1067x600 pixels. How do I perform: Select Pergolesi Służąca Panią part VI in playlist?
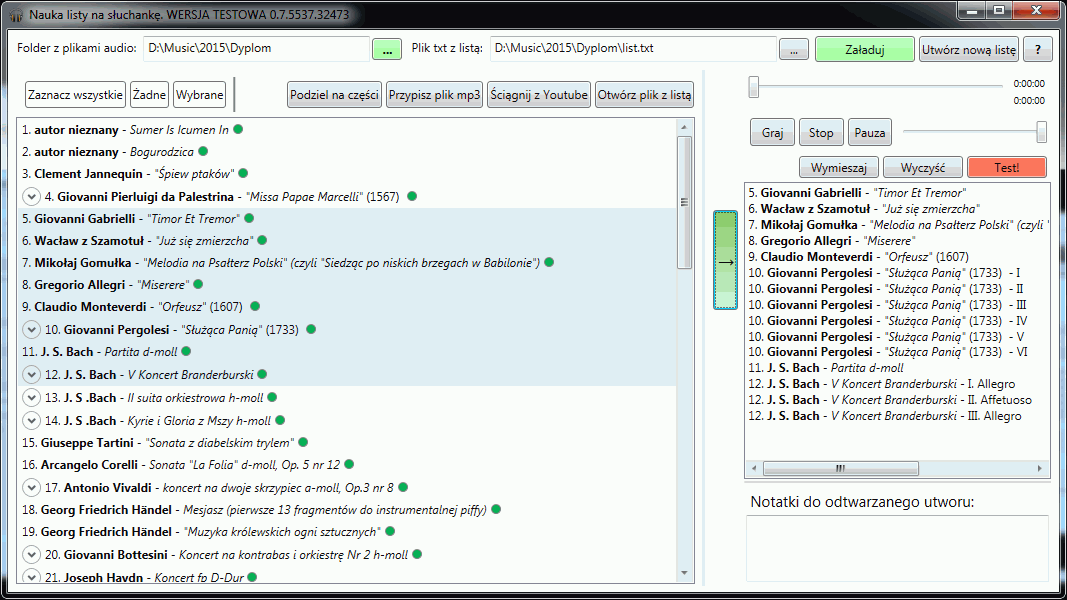tap(887, 352)
